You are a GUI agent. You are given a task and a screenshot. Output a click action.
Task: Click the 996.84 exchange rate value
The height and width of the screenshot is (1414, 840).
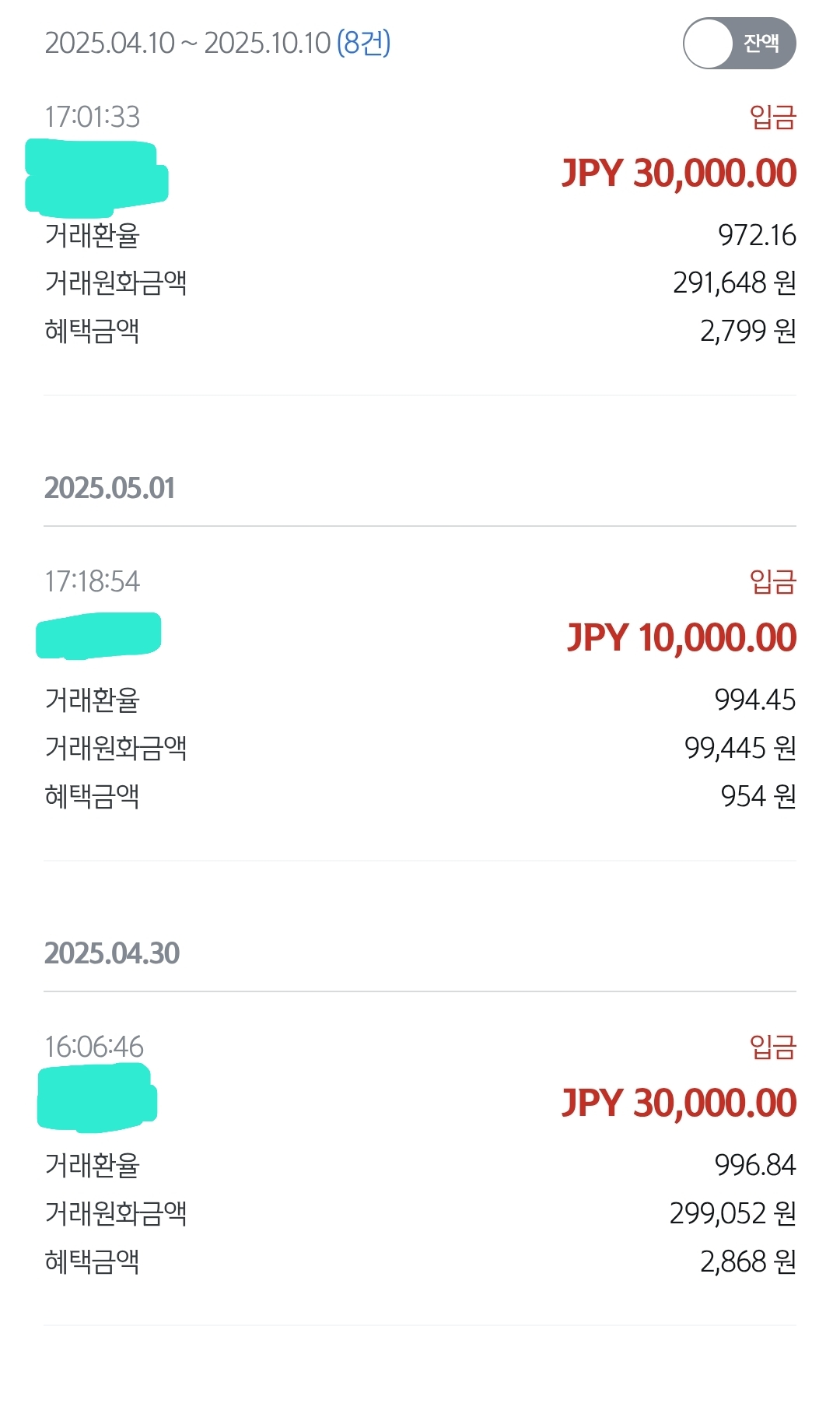(x=755, y=1165)
